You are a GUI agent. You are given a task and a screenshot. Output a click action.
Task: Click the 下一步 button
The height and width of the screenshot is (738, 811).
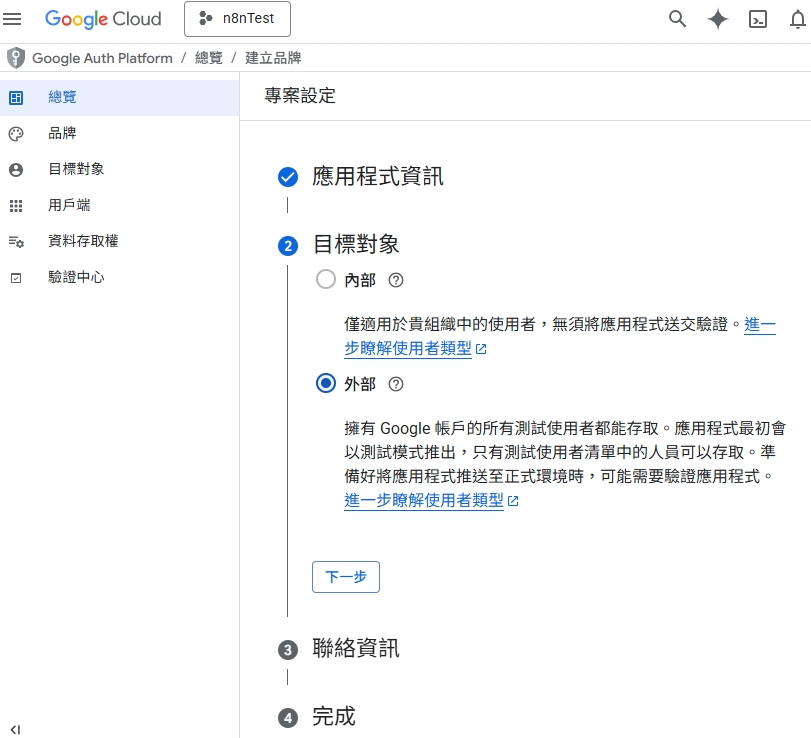point(346,577)
